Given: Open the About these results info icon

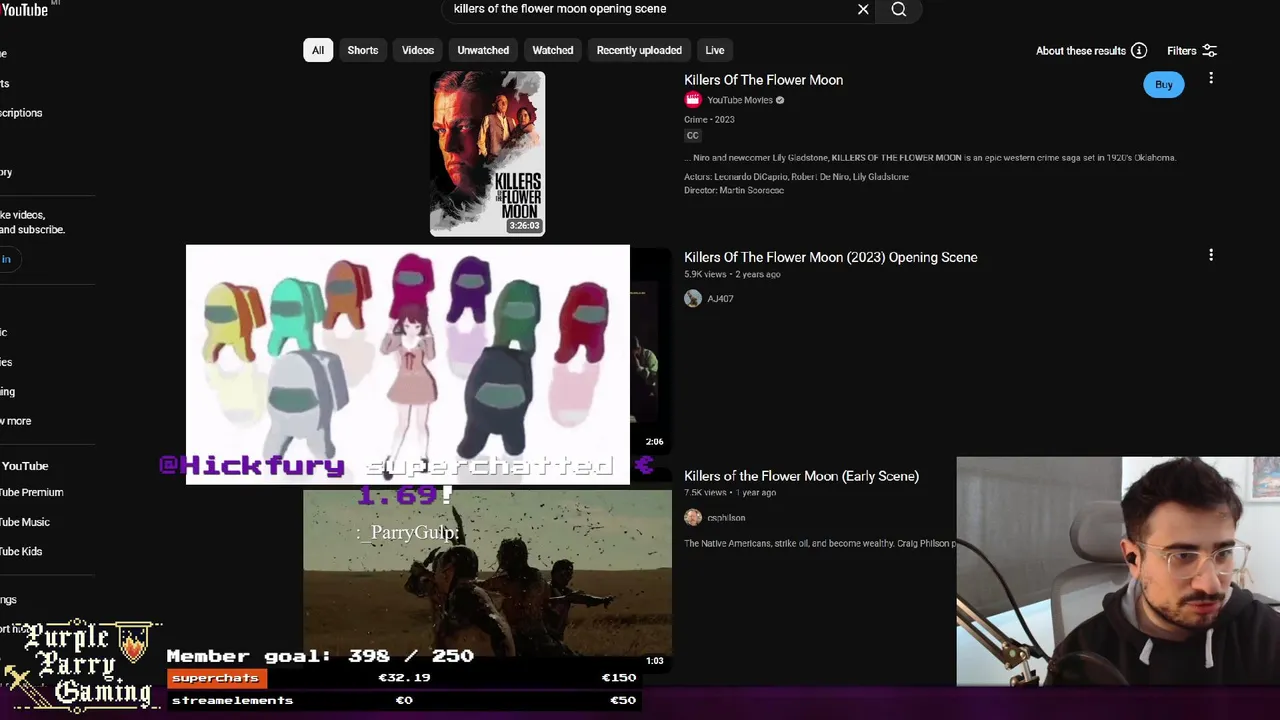Looking at the screenshot, I should [x=1139, y=51].
